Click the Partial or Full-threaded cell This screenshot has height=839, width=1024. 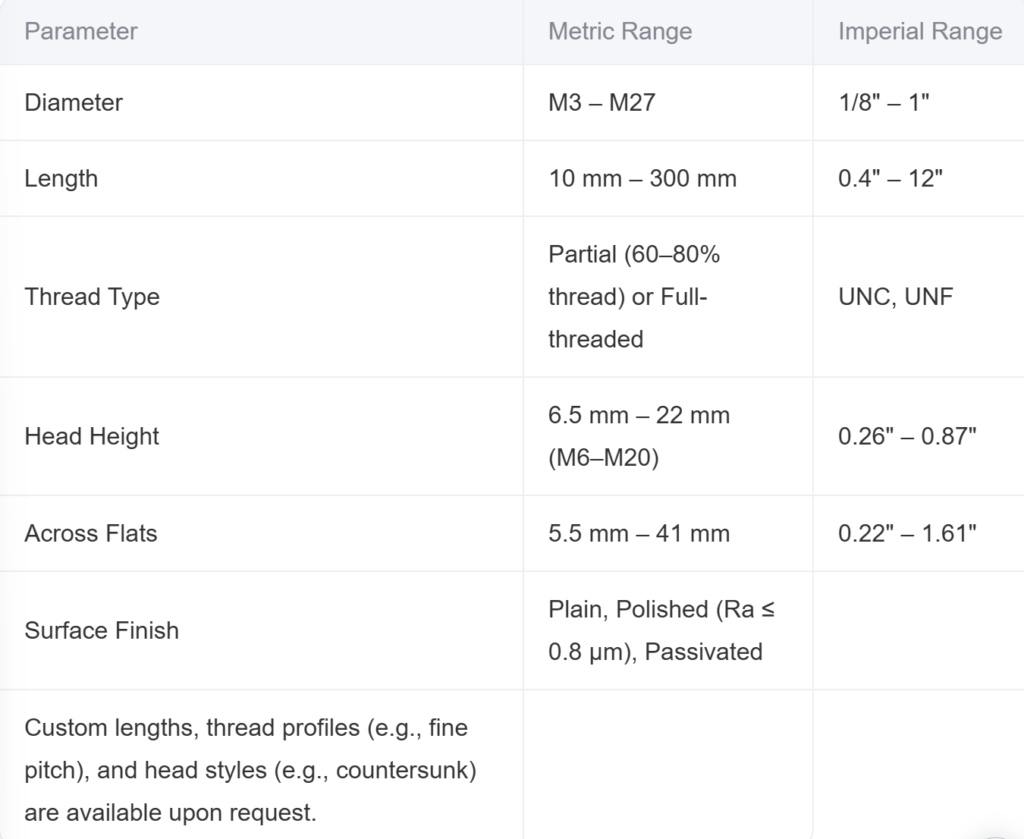[634, 296]
